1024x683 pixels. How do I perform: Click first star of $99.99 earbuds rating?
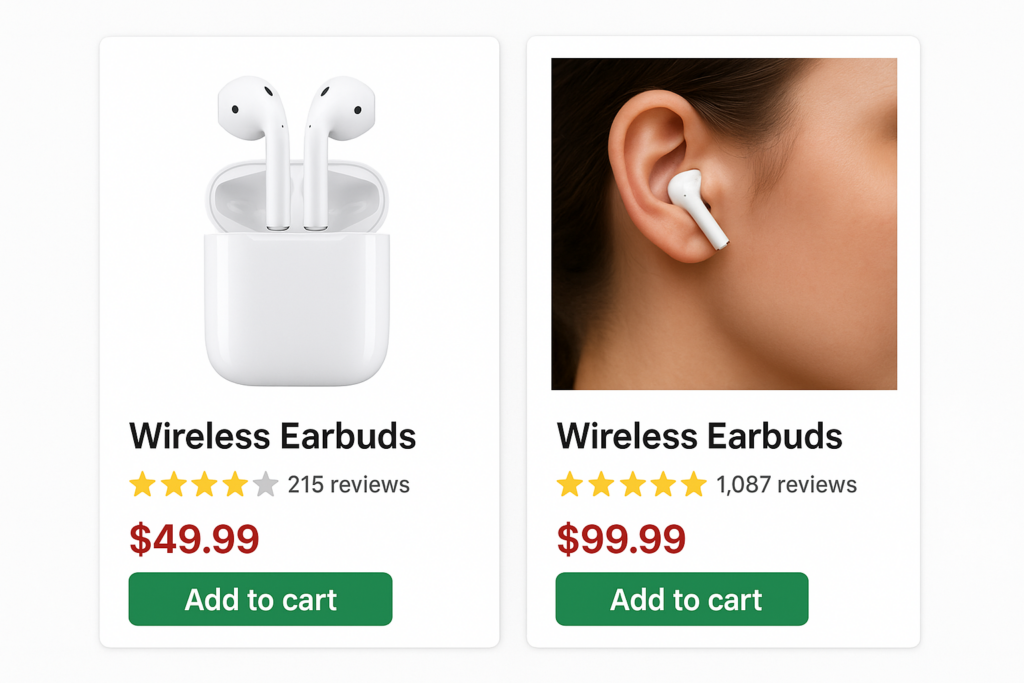click(x=569, y=484)
